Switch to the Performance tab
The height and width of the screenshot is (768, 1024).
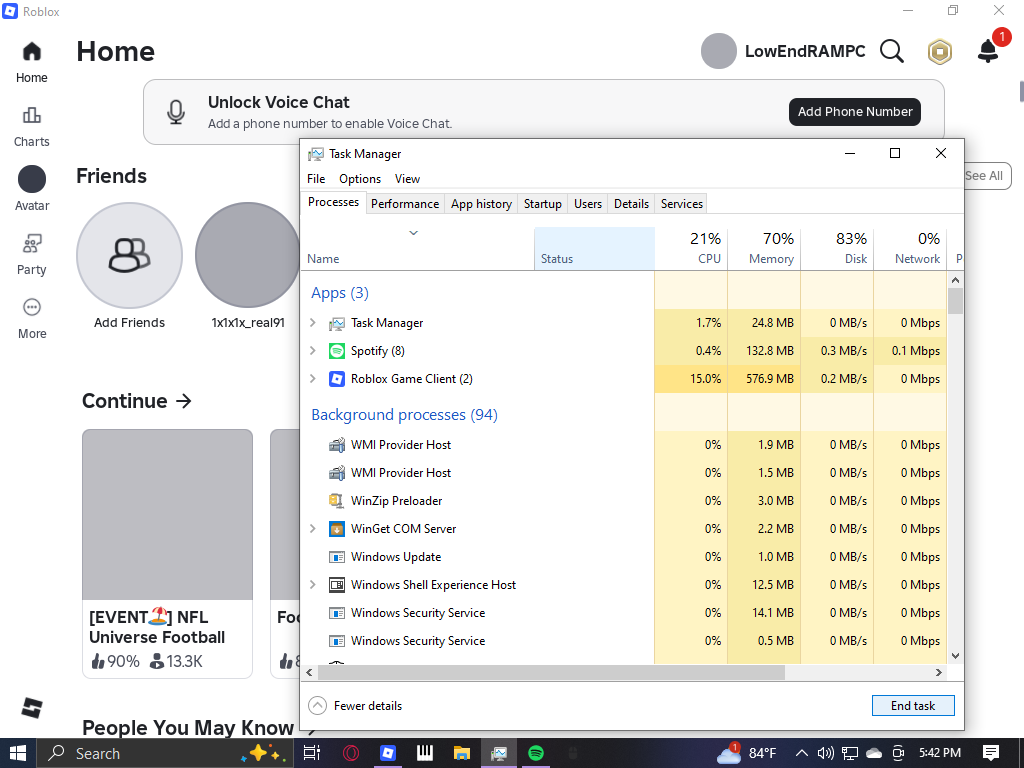tap(405, 204)
